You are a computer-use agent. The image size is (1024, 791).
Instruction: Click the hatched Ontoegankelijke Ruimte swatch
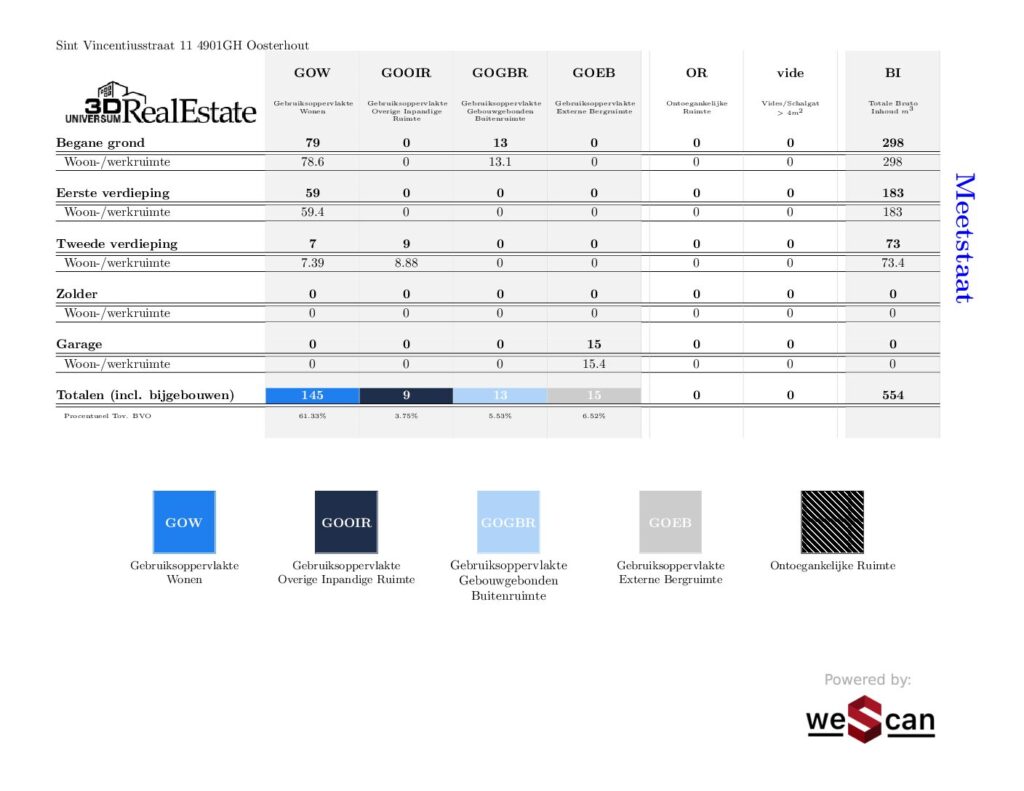[x=832, y=522]
